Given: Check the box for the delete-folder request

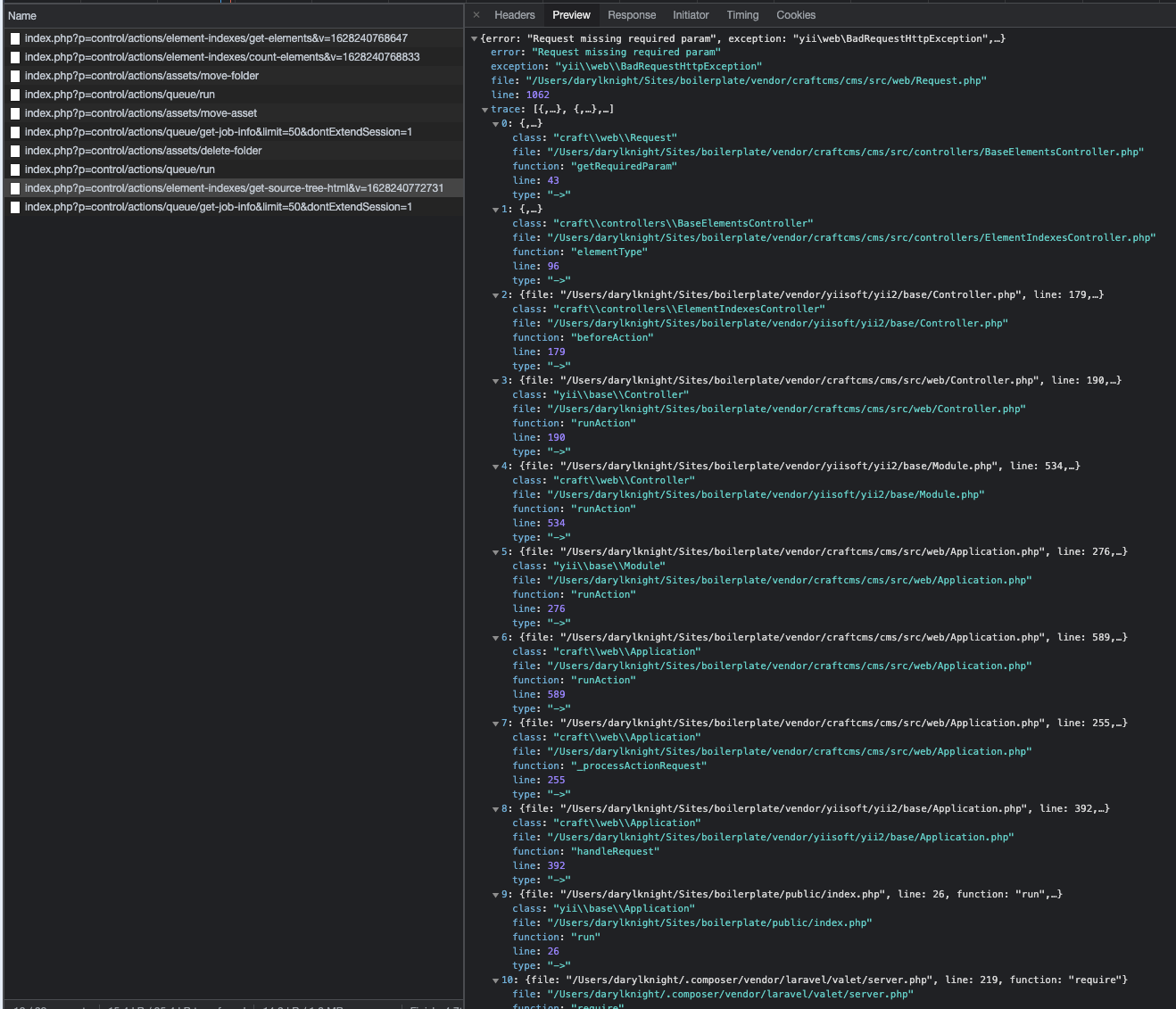Looking at the screenshot, I should [14, 151].
